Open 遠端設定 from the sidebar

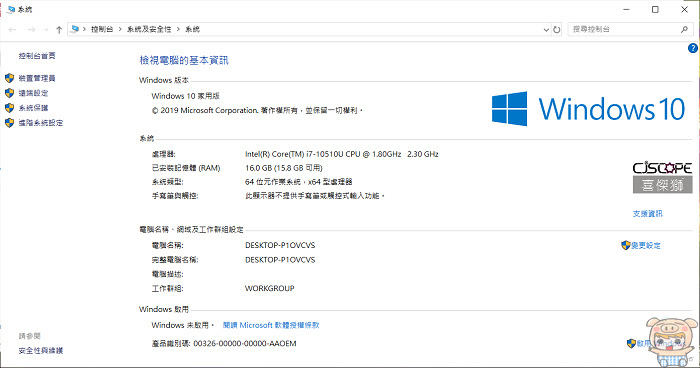point(33,93)
